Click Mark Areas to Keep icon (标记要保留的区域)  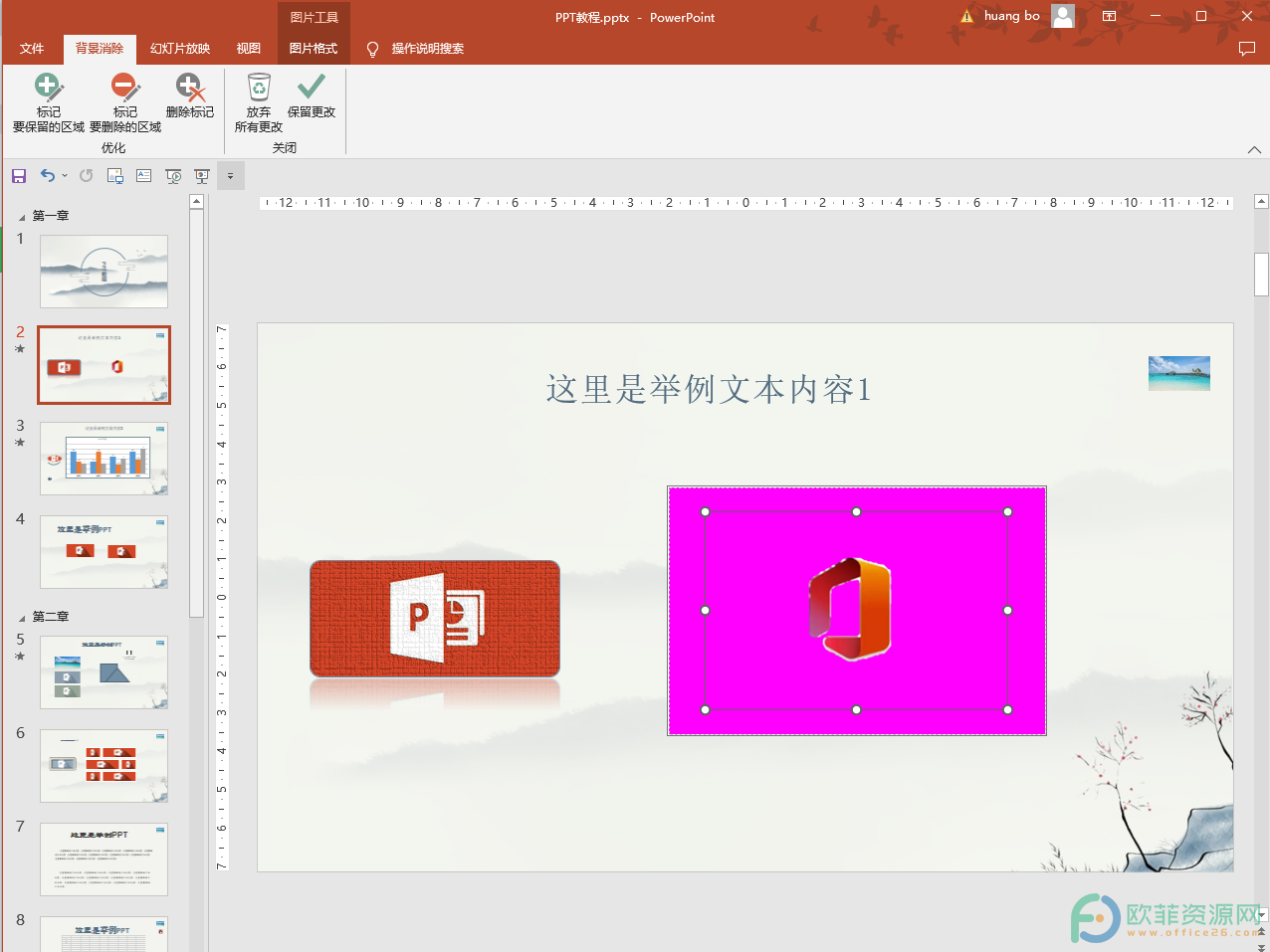[x=48, y=88]
